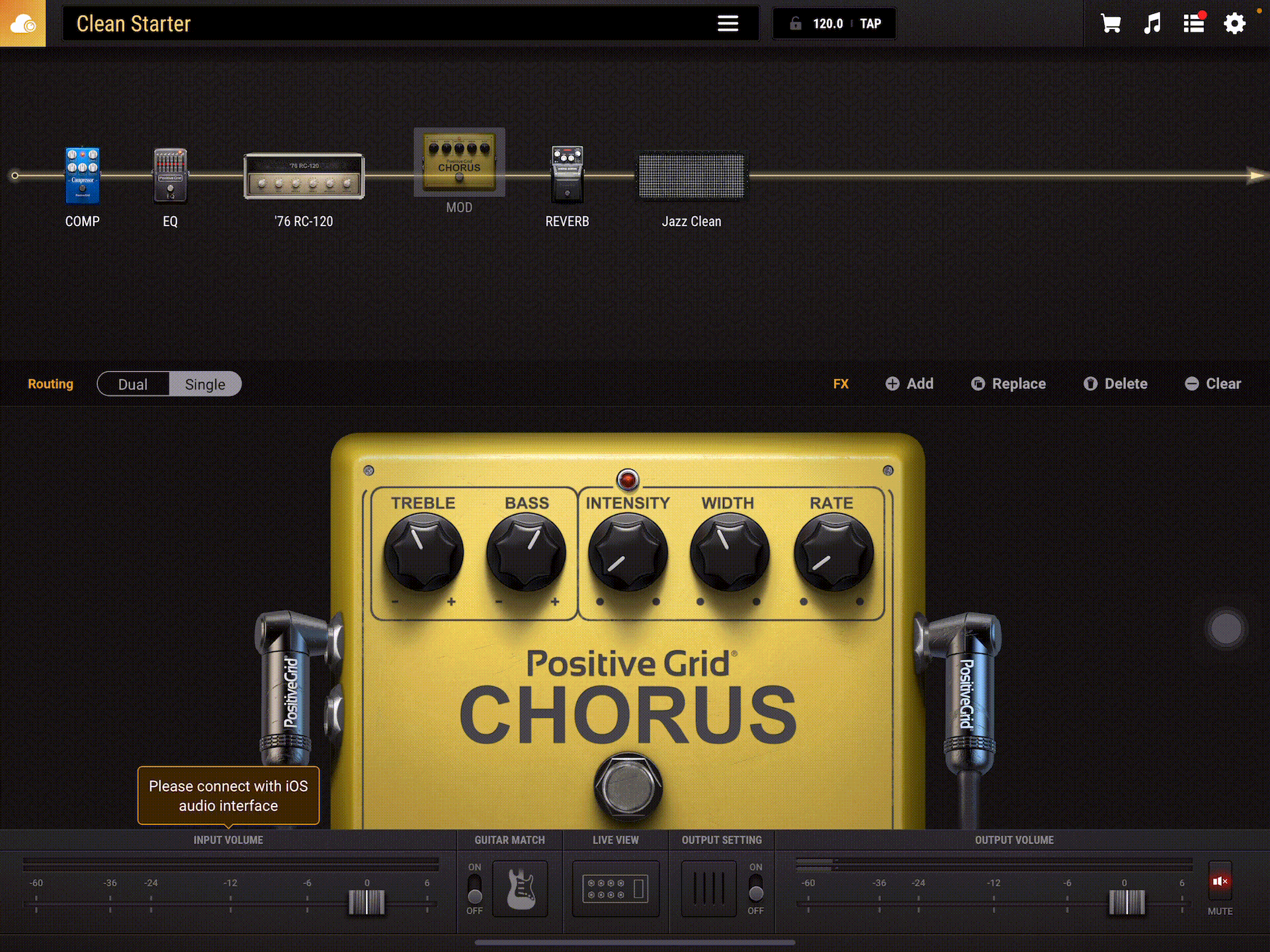Tap the TAP tempo button
Image resolution: width=1270 pixels, height=952 pixels.
pos(870,24)
